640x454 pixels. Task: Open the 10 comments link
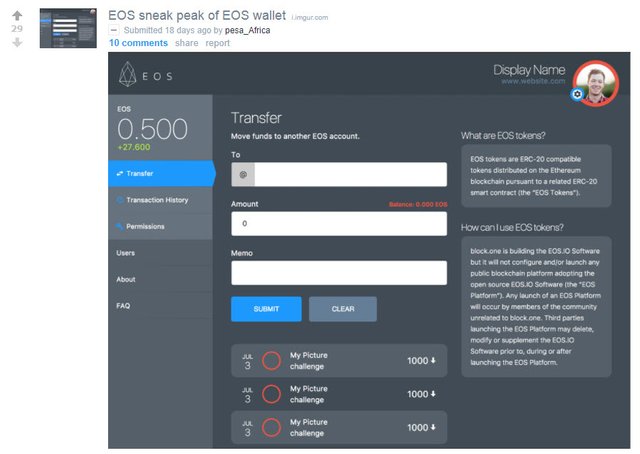(138, 43)
